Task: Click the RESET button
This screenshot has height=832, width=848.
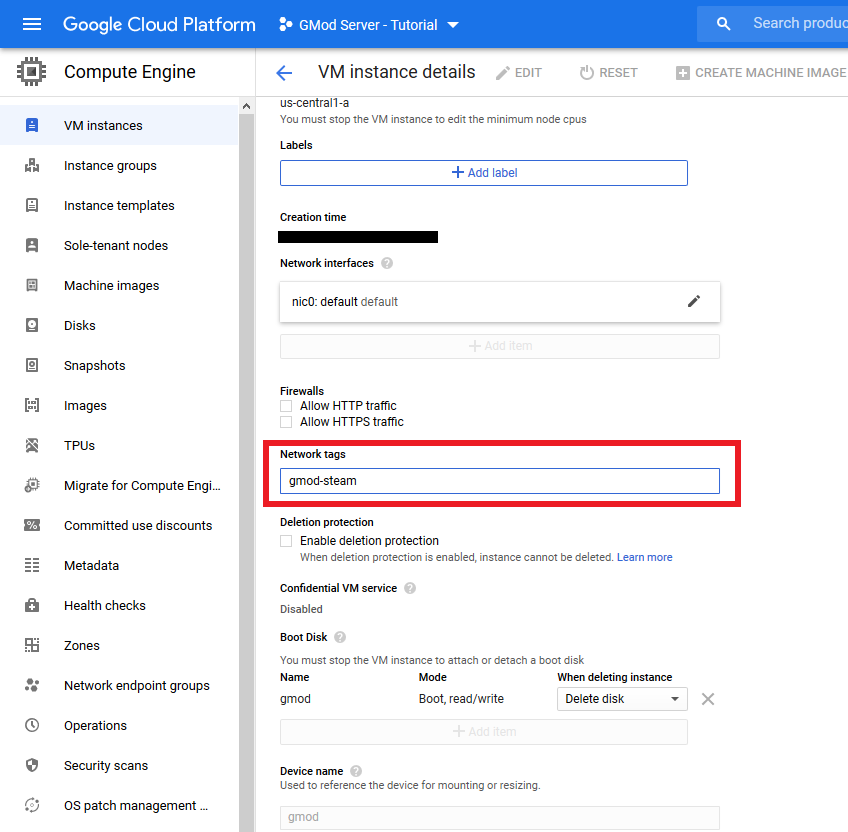Action: (x=608, y=72)
